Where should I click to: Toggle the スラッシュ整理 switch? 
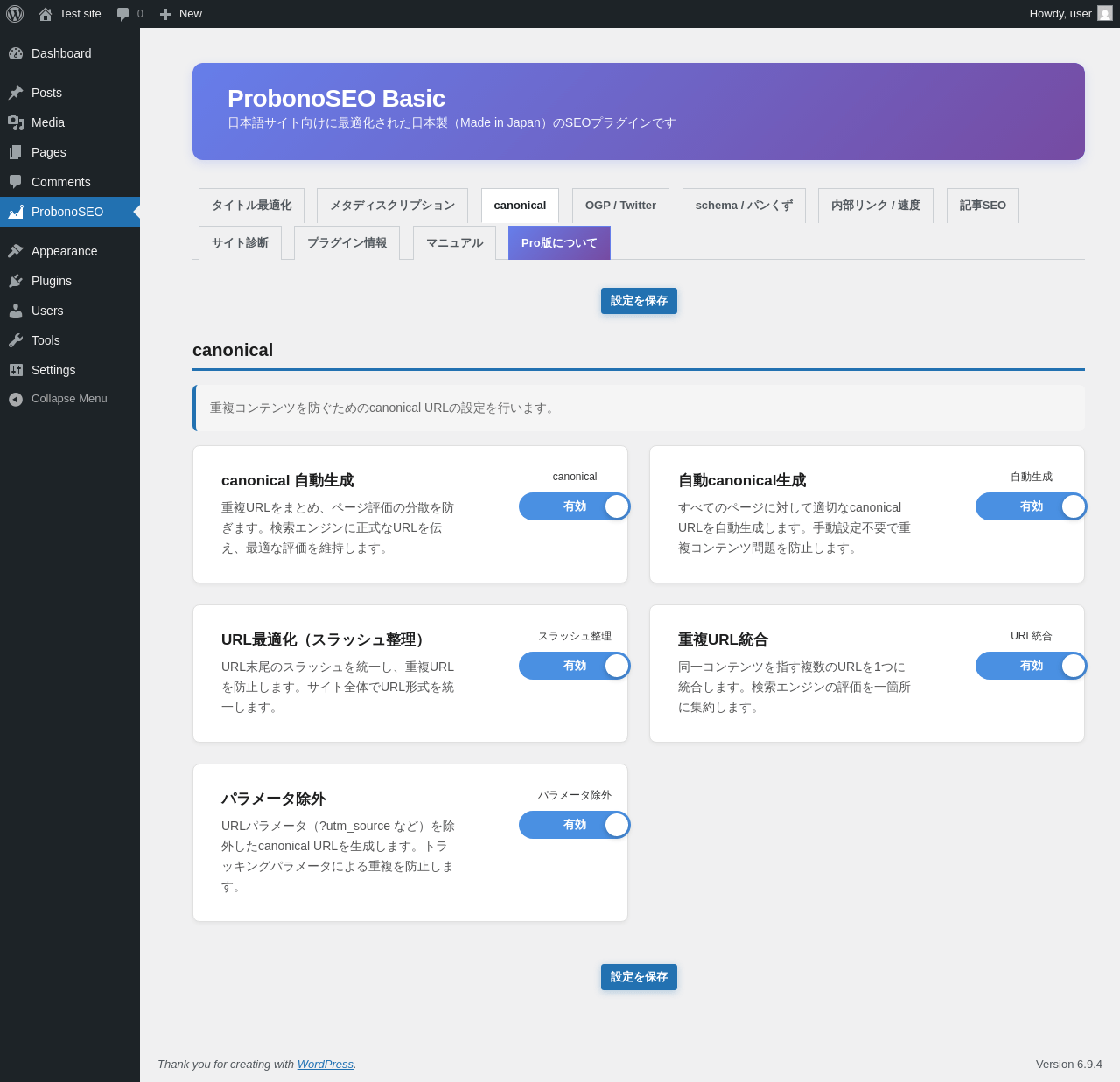[575, 666]
